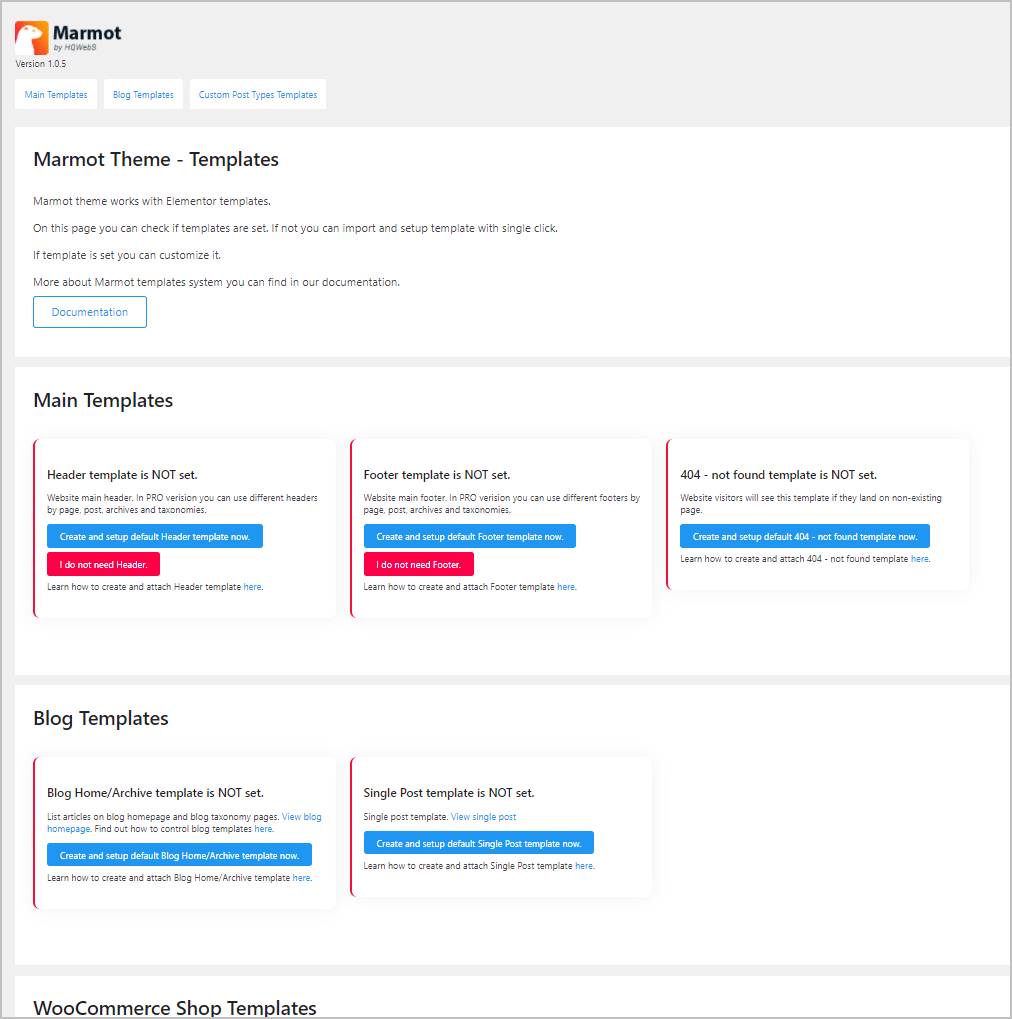Create default Blog Home/Archive template
Screen dimensions: 1012x1019
click(x=179, y=856)
